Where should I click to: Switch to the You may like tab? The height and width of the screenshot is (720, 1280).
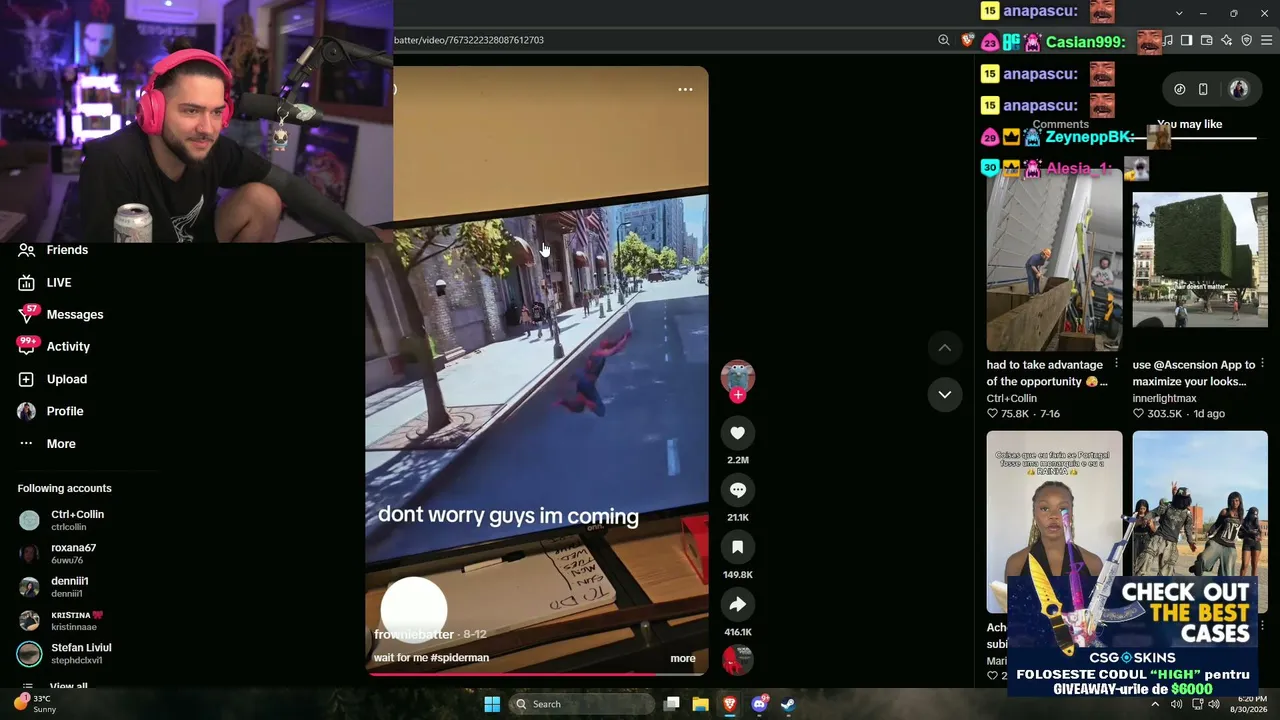click(x=1190, y=125)
